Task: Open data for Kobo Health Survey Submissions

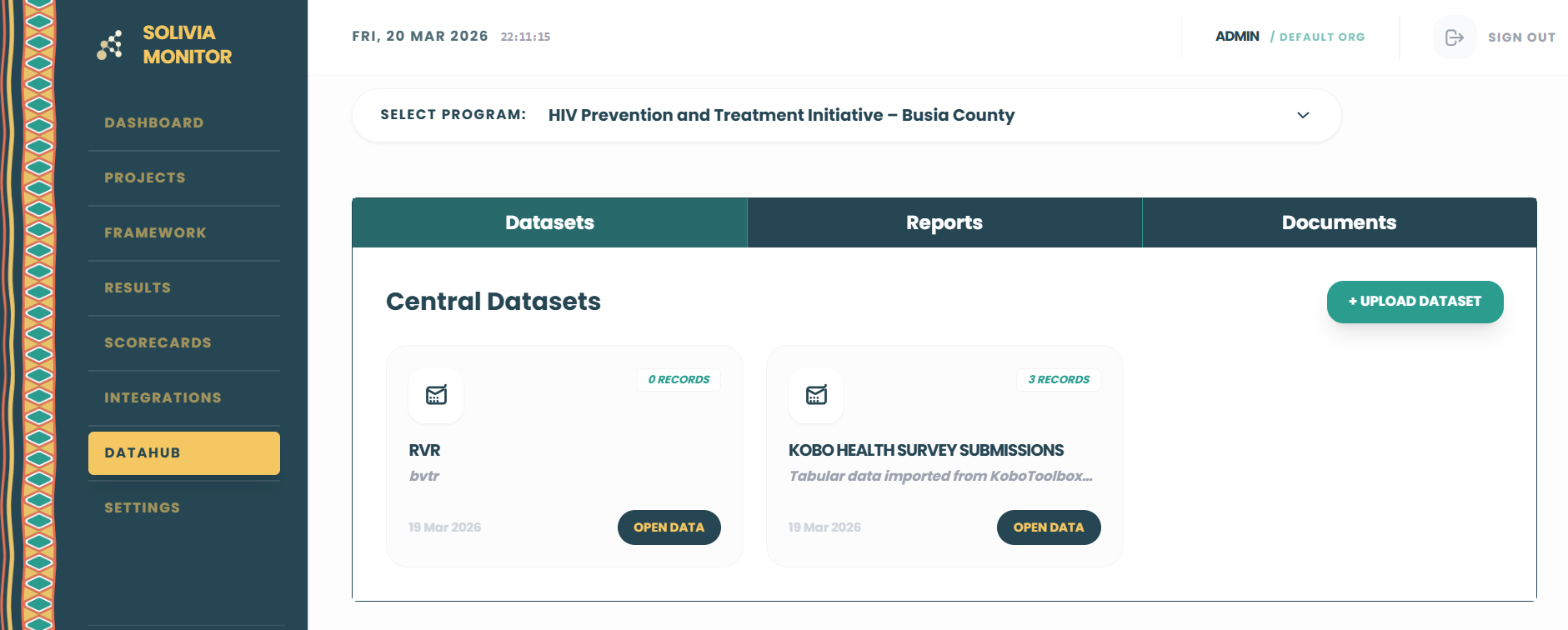Action: coord(1049,527)
